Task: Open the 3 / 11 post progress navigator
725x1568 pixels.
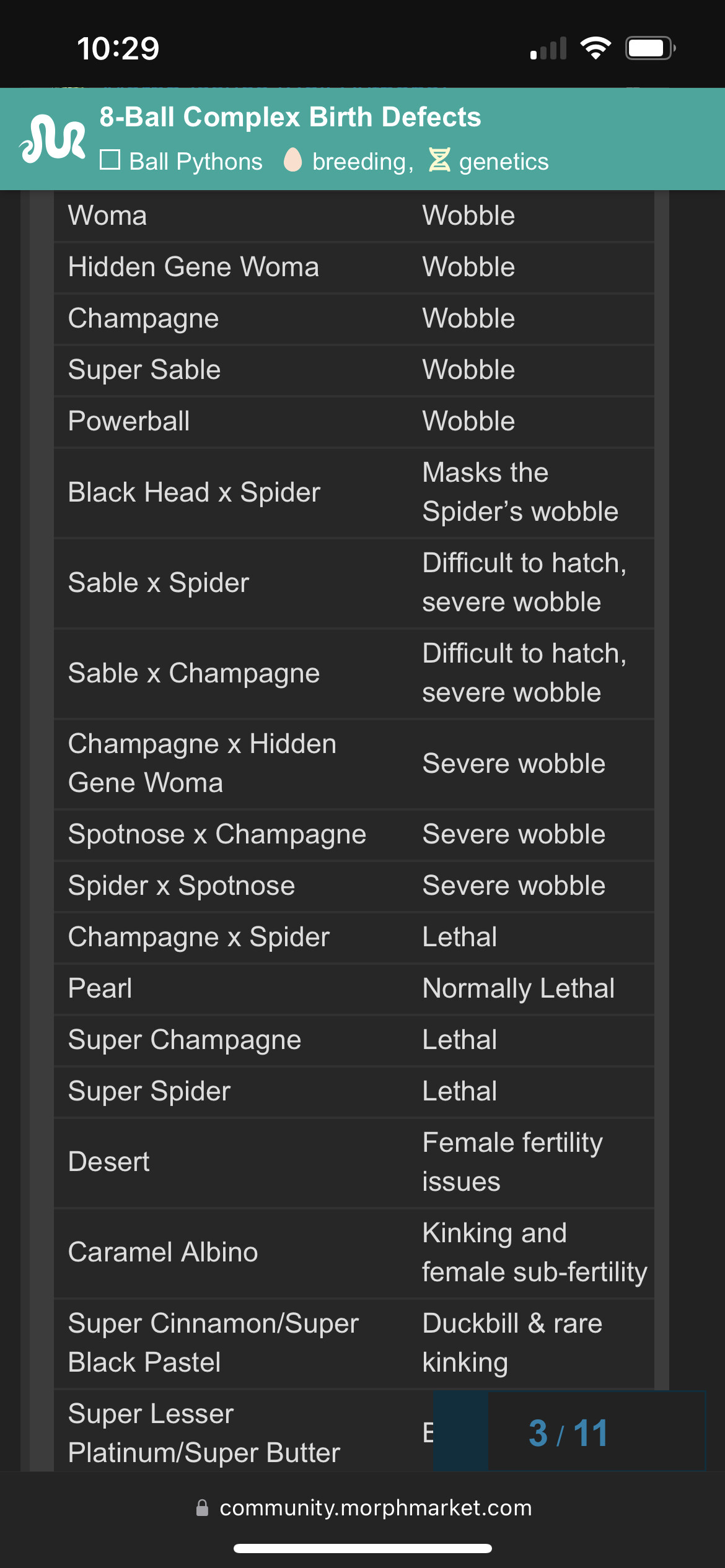Action: pos(569,1431)
